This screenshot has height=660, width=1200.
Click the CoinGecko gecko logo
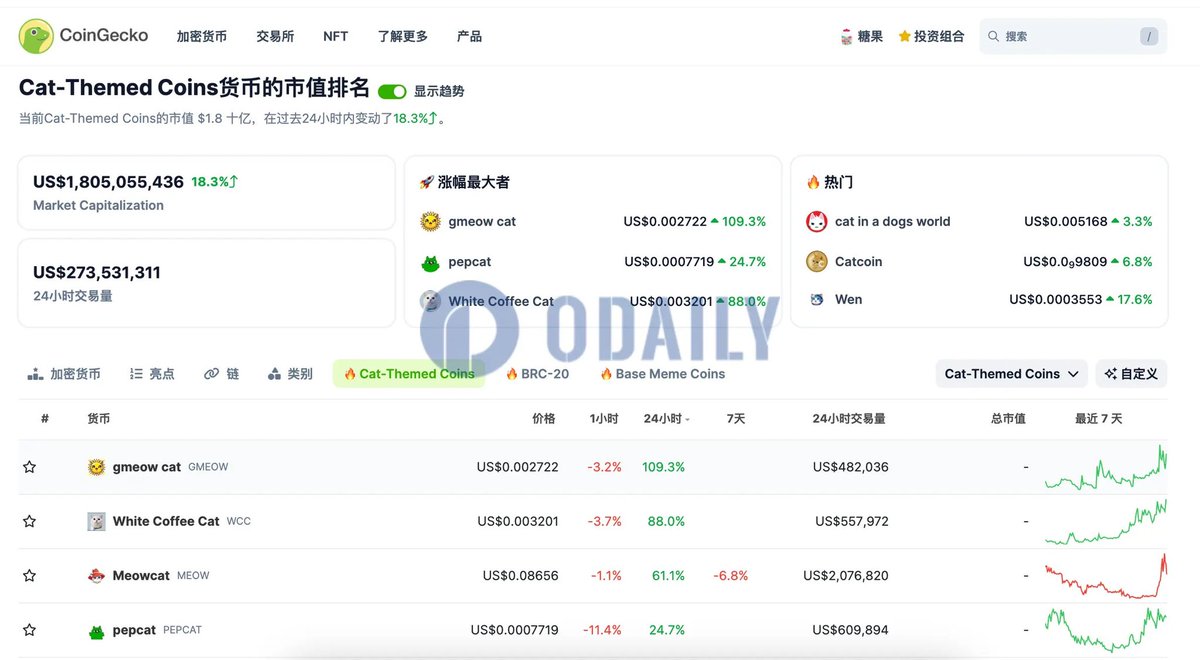click(x=36, y=35)
